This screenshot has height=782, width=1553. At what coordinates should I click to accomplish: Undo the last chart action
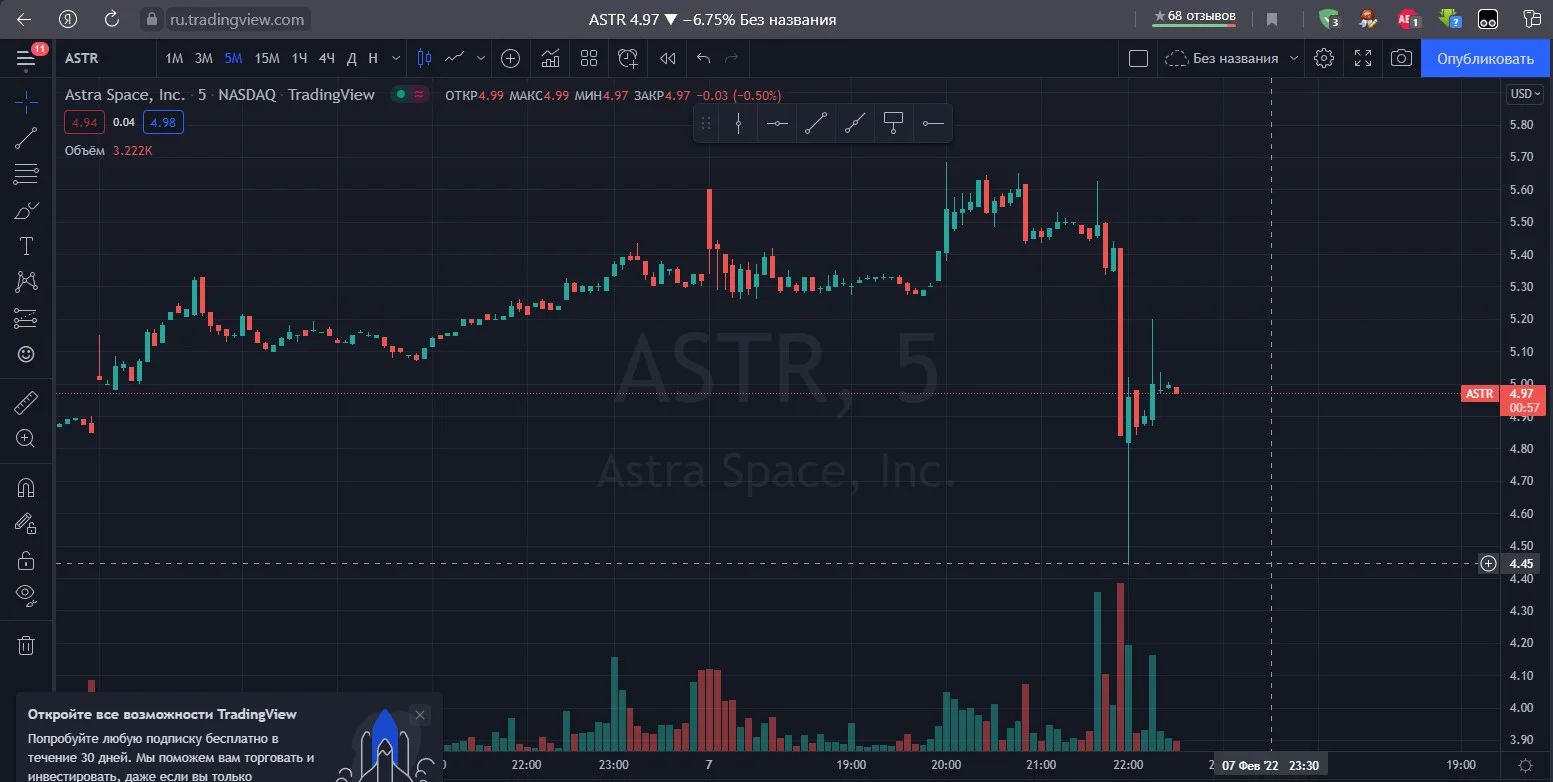703,59
